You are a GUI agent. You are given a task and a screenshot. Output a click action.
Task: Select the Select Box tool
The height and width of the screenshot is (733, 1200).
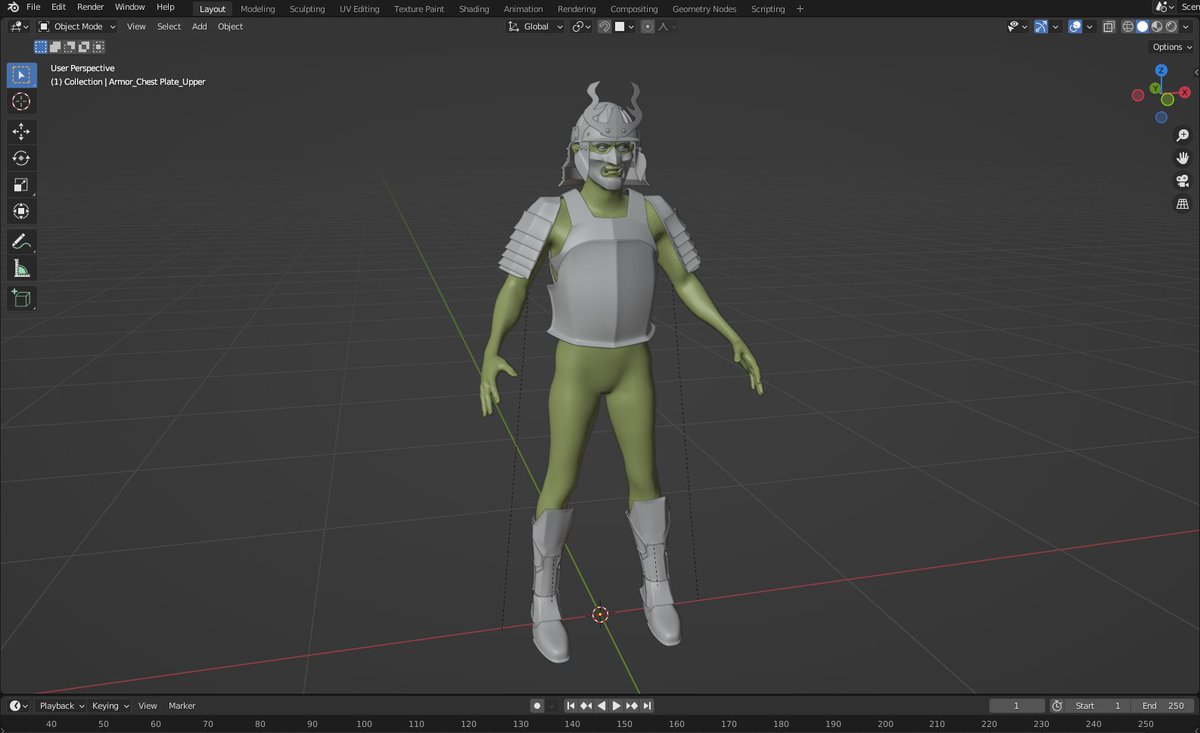(x=22, y=76)
